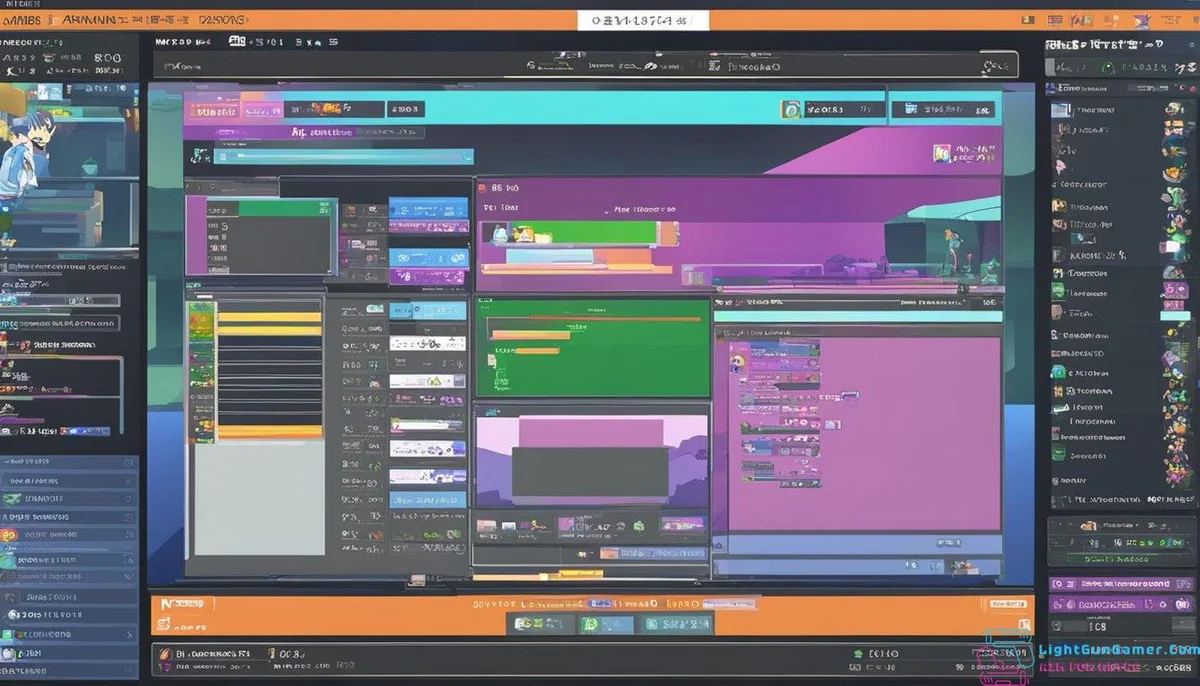This screenshot has width=1200, height=686.
Task: Expand the right panel header title row
Action: [x=1104, y=45]
